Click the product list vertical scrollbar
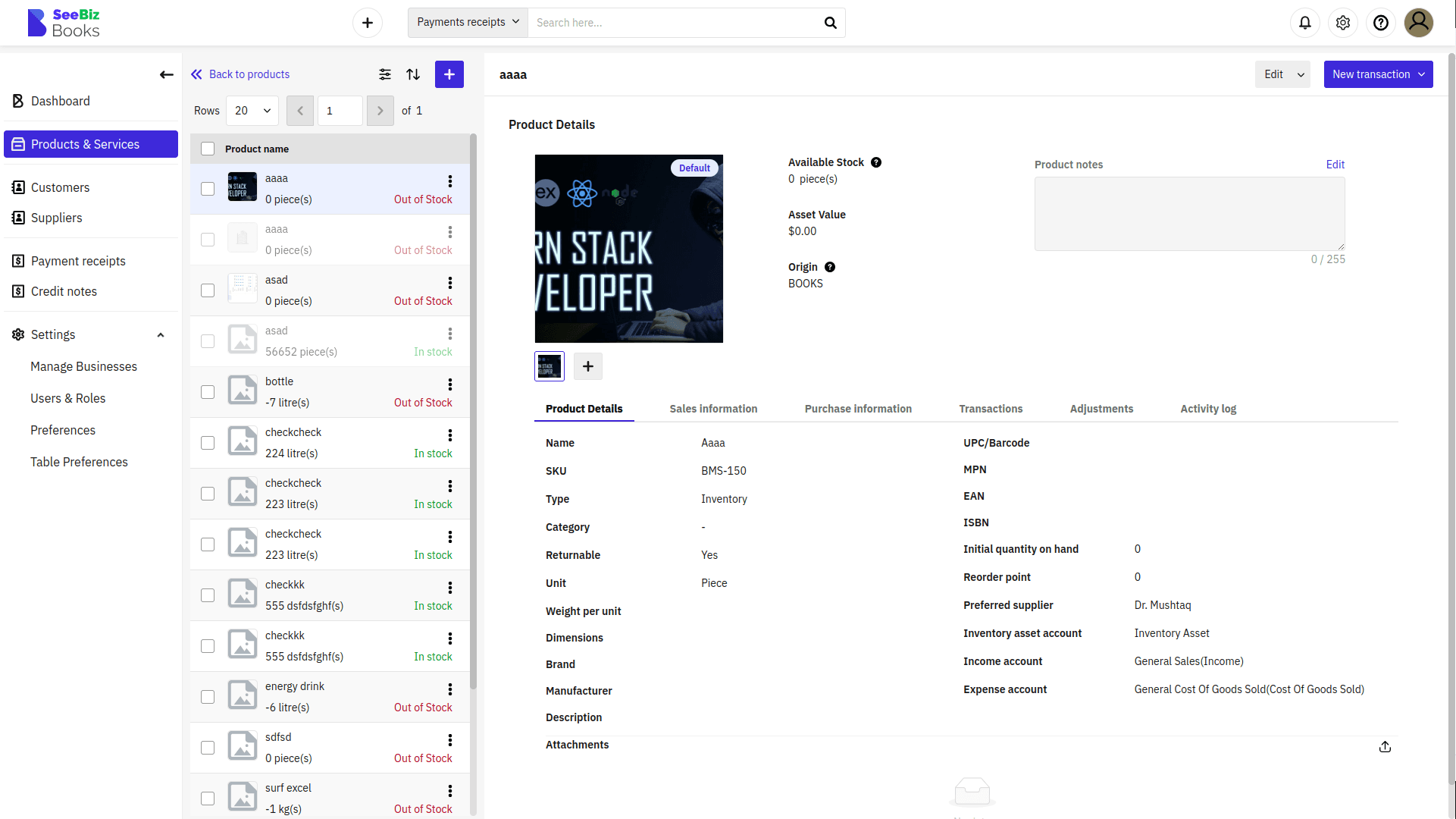 [x=473, y=409]
